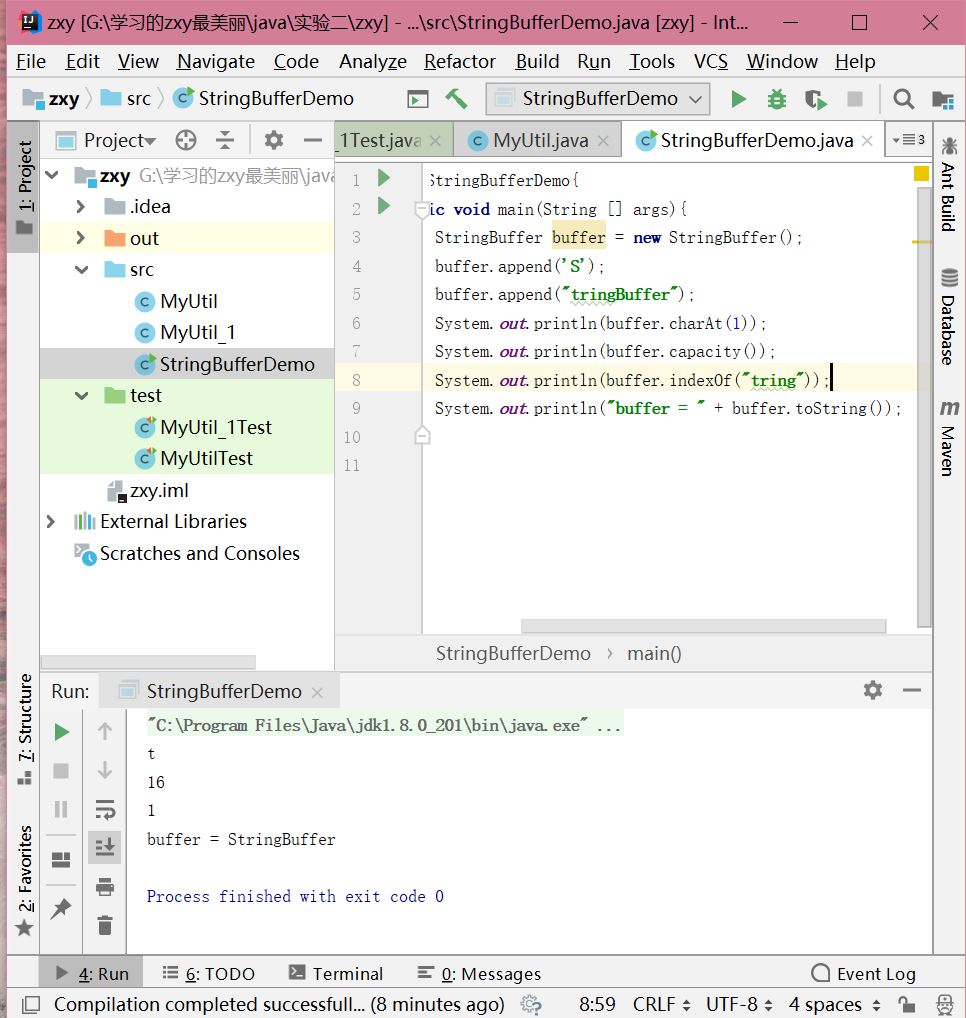Hide the Project panel with minus icon

312,140
